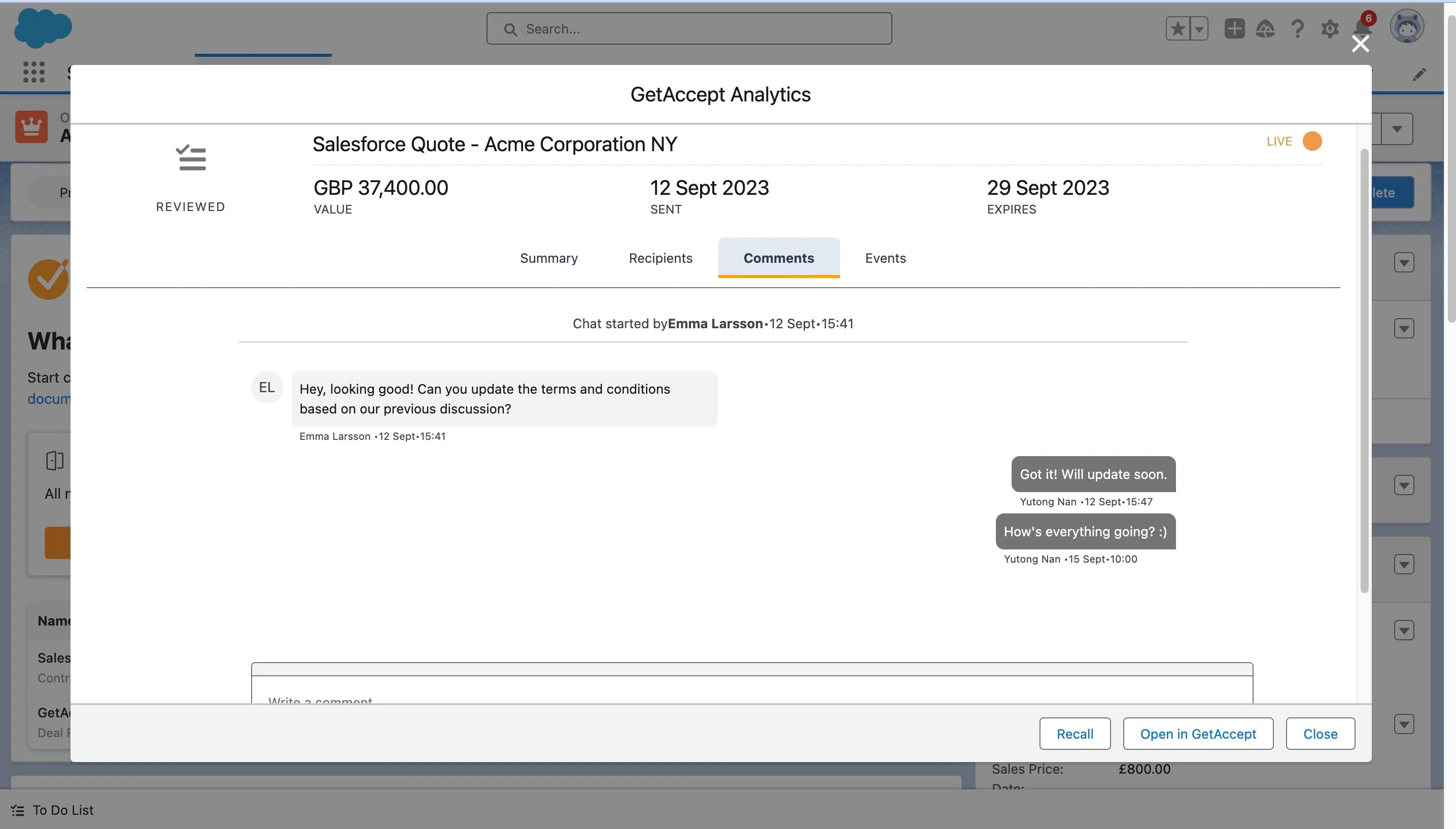Click the Emma Larsson 12 Sept 15:41 caption
Viewport: 1456px width, 829px height.
click(372, 436)
